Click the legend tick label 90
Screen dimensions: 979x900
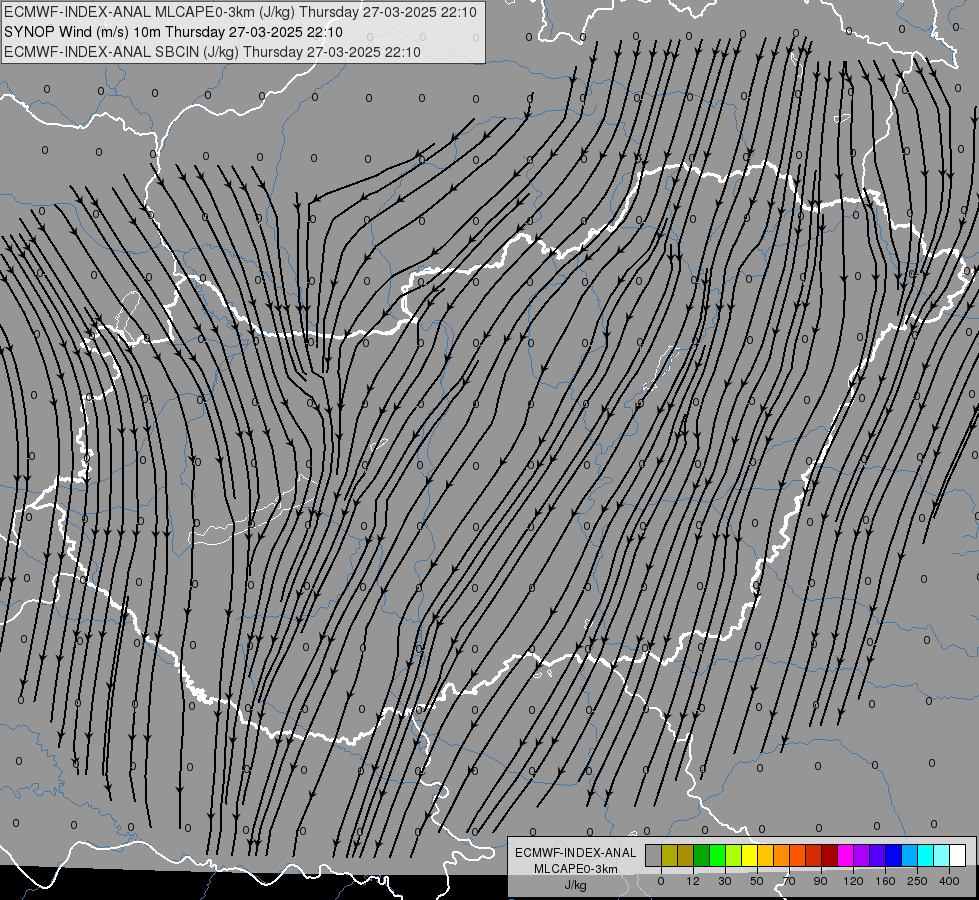pos(820,881)
